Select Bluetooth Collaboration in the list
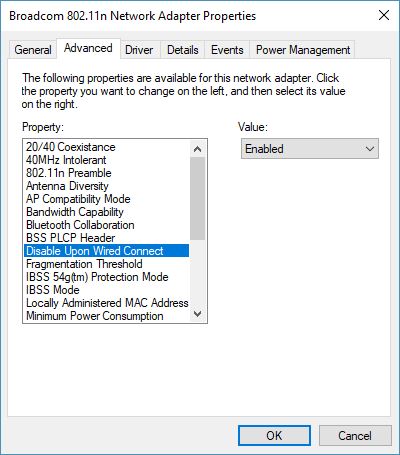Viewport: 400px width, 455px height. point(106,225)
